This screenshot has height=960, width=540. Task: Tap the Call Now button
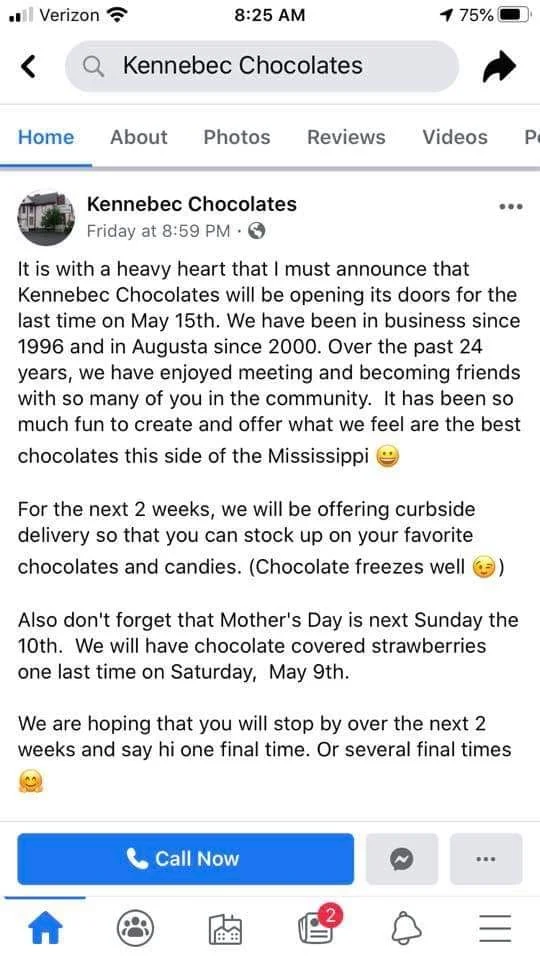click(186, 859)
